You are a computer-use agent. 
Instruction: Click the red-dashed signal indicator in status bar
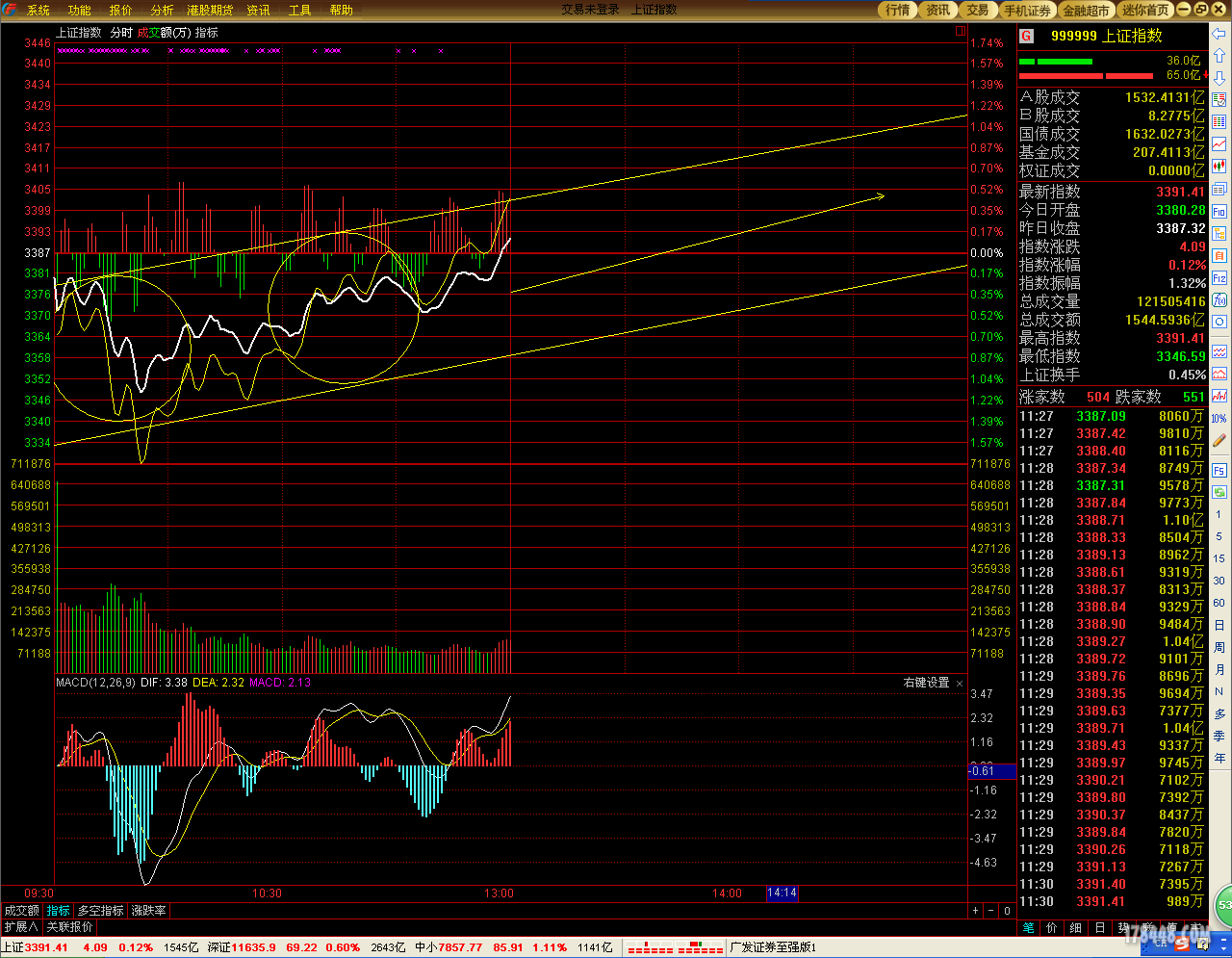[675, 947]
